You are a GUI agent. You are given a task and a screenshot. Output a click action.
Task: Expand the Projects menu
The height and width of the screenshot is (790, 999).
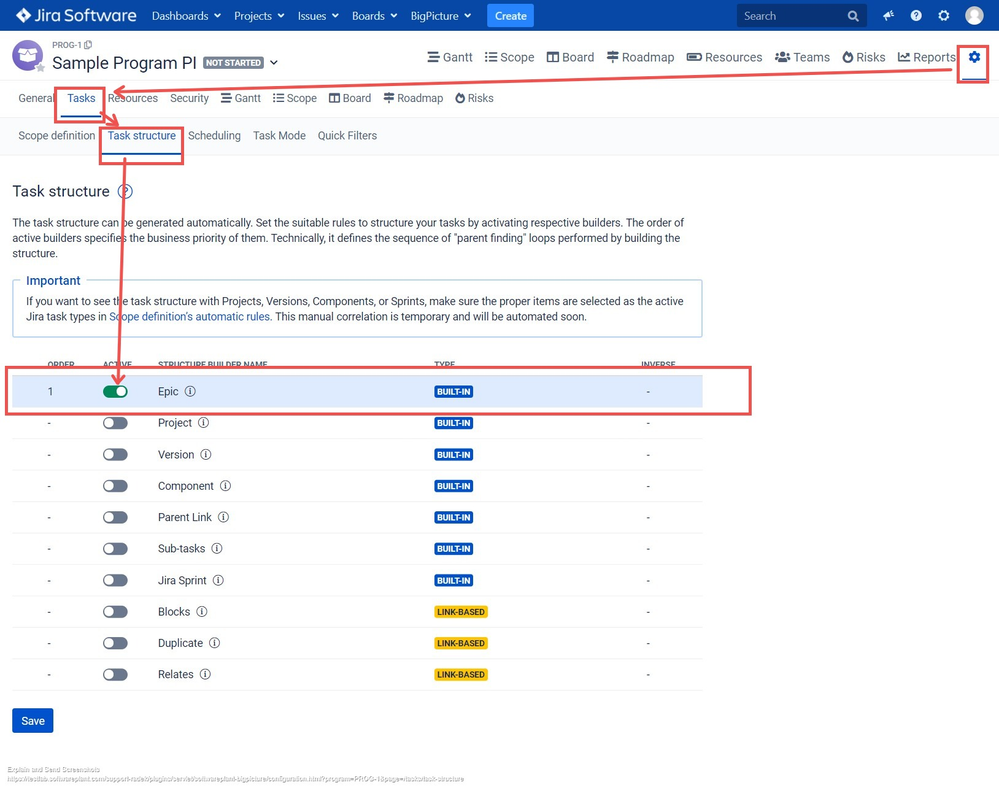click(259, 16)
